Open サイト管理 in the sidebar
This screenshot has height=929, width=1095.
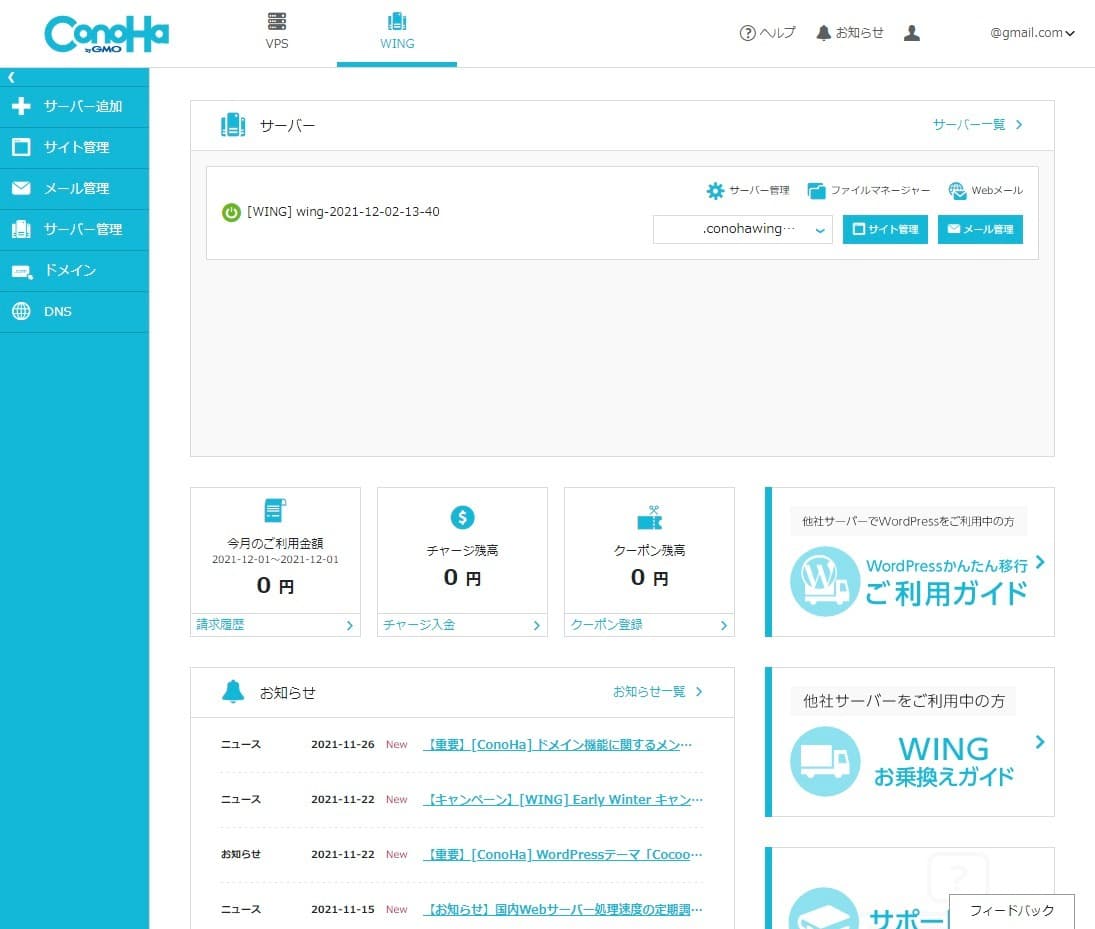(x=74, y=147)
